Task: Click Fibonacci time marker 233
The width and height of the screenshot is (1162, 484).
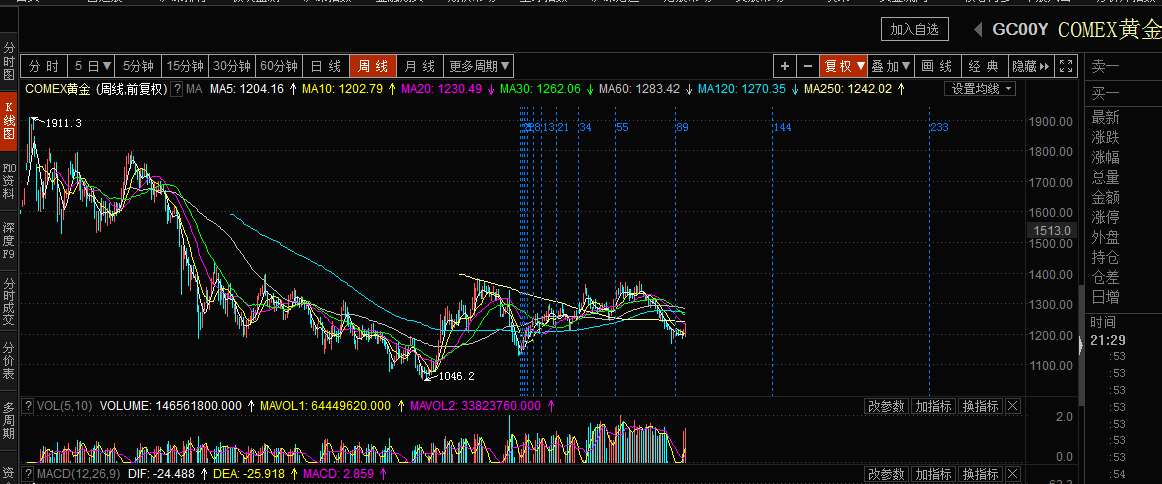Action: 940,127
